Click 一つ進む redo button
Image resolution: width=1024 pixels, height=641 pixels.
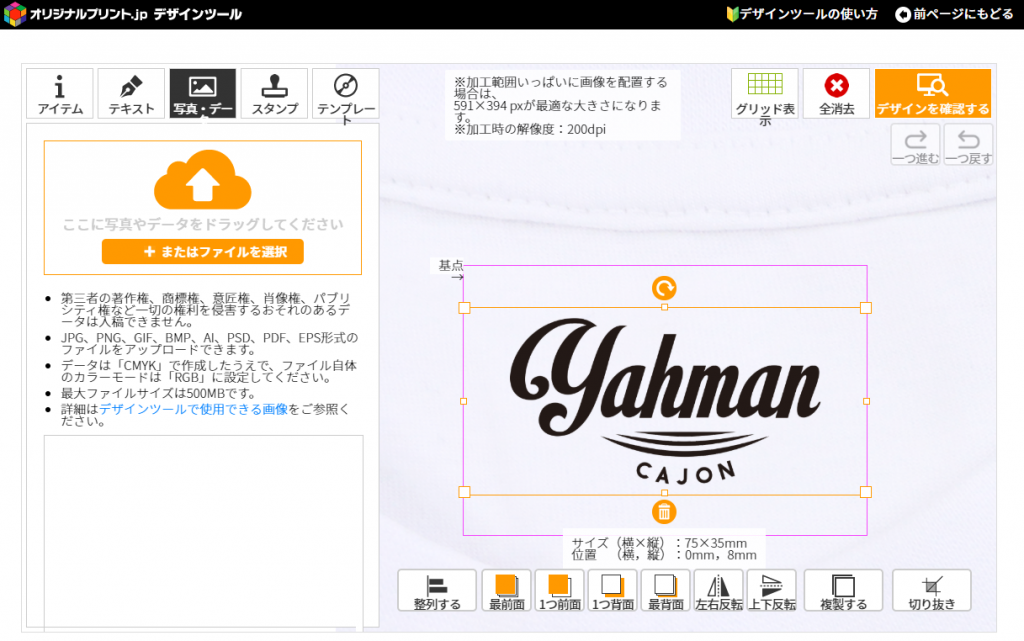[916, 145]
